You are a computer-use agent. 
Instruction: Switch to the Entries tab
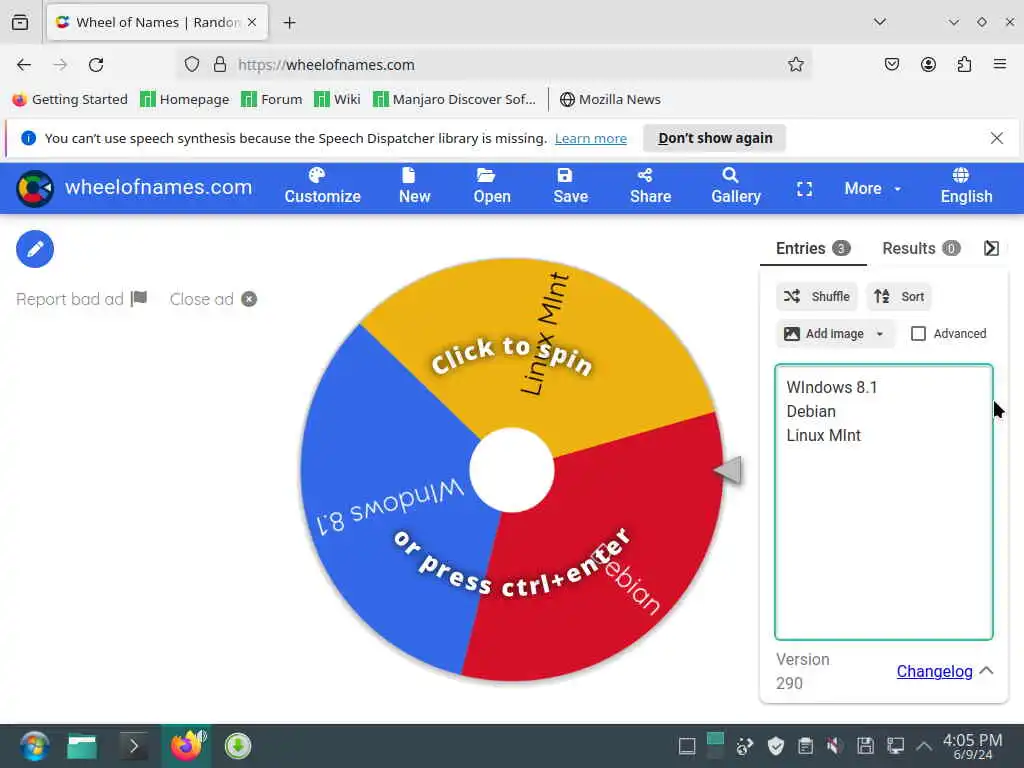tap(812, 248)
